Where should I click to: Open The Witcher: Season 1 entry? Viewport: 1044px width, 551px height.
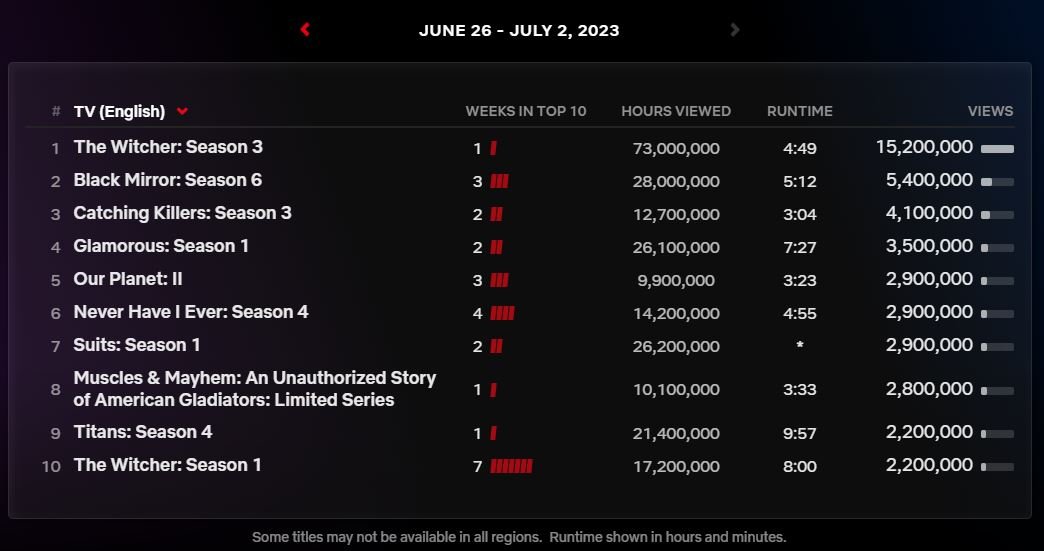pos(167,465)
